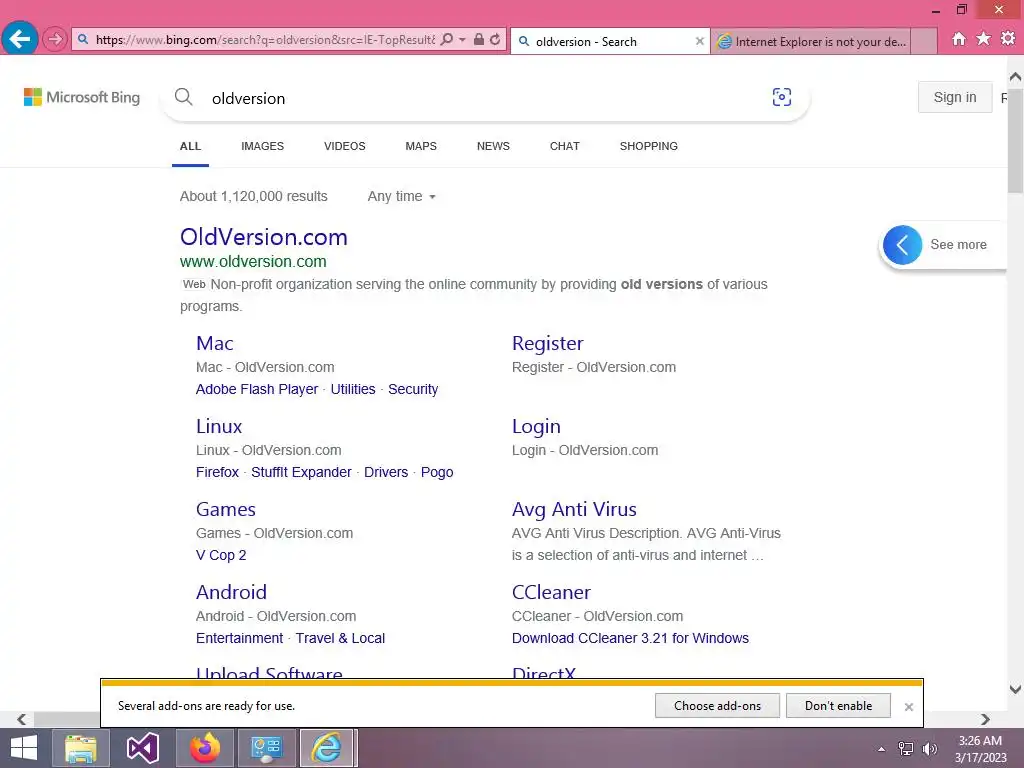Open the Register sitelink
Viewport: 1024px width, 768px height.
coord(548,343)
